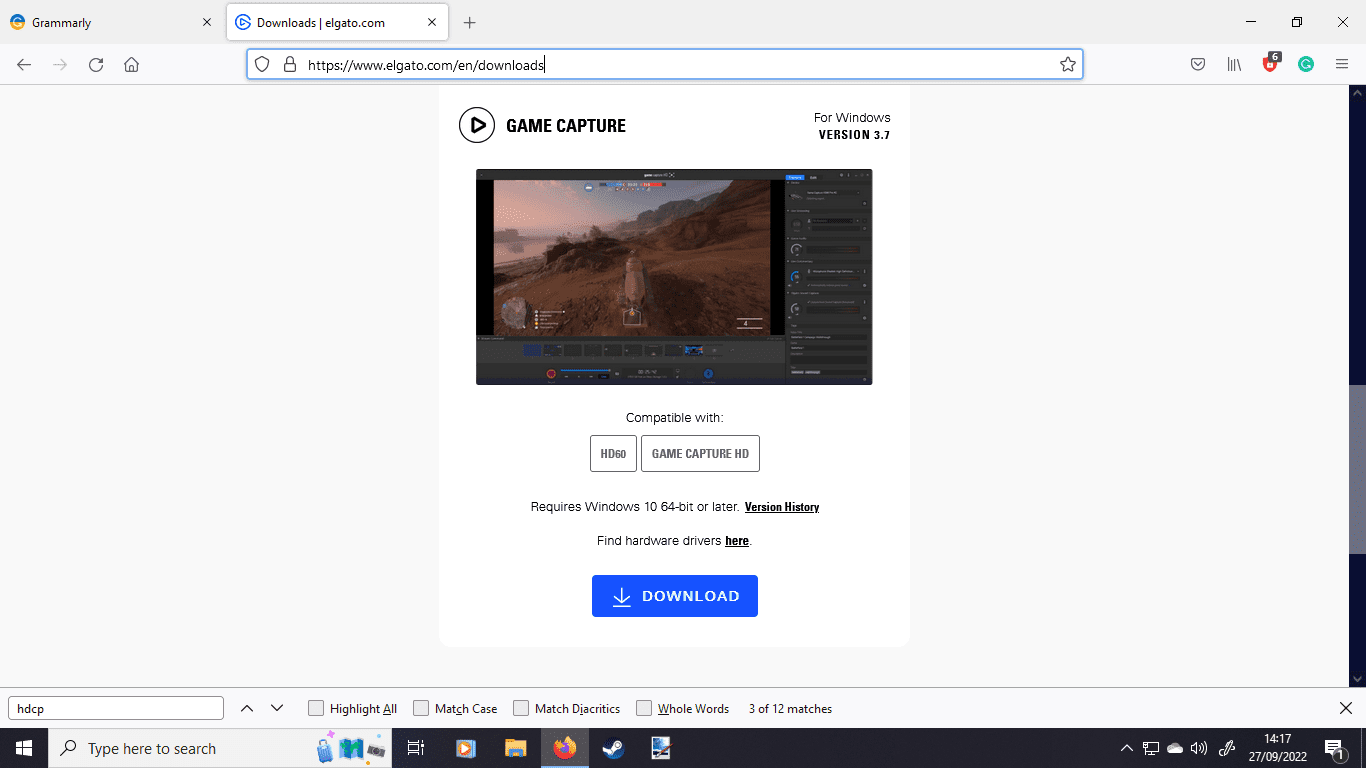Image resolution: width=1366 pixels, height=768 pixels.
Task: Select the HD60 compatibility badge
Action: click(x=613, y=453)
